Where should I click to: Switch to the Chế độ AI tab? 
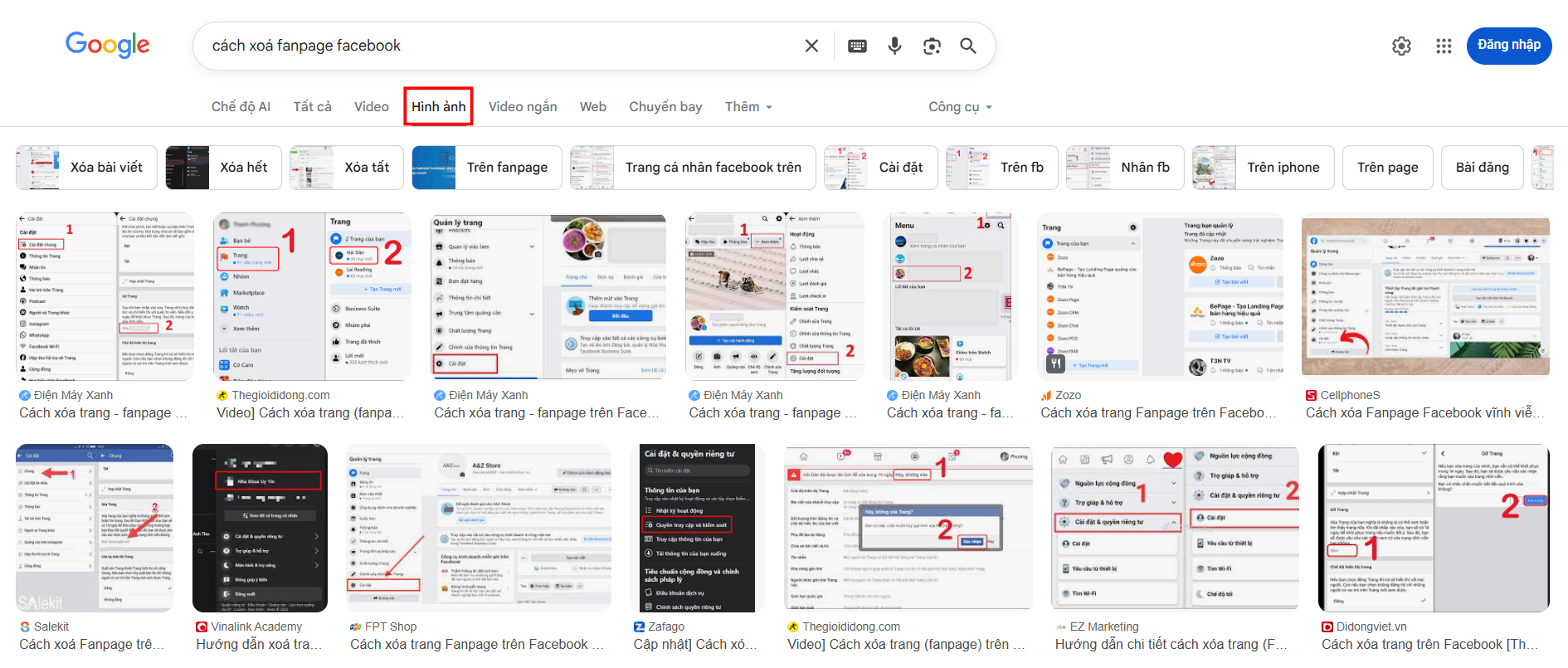(241, 106)
